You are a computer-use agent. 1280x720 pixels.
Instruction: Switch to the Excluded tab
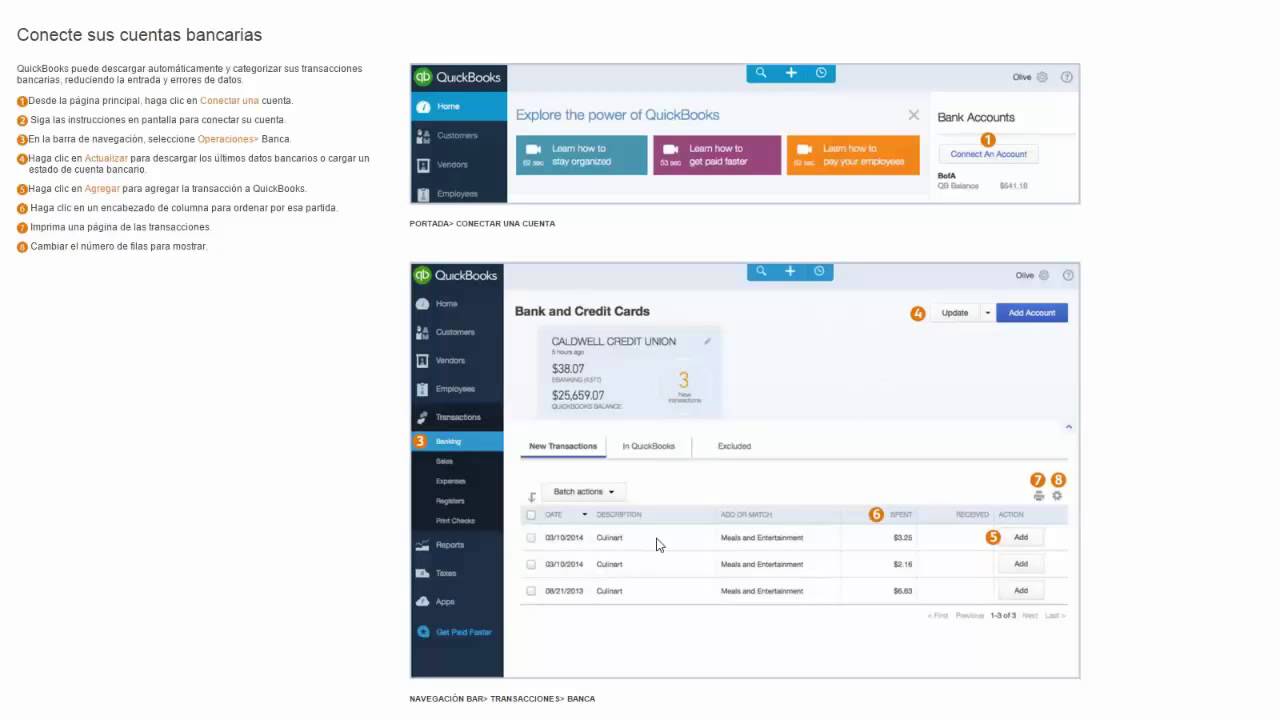[x=734, y=446]
